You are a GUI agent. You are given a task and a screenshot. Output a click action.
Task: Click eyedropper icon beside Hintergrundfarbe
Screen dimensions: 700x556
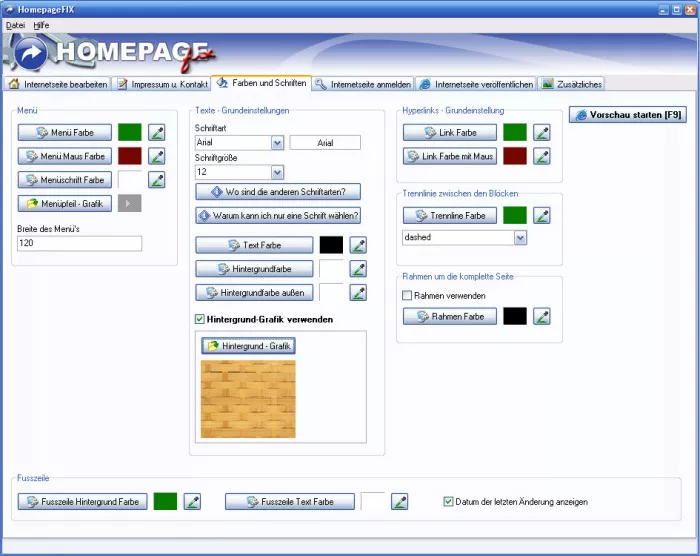coord(358,269)
